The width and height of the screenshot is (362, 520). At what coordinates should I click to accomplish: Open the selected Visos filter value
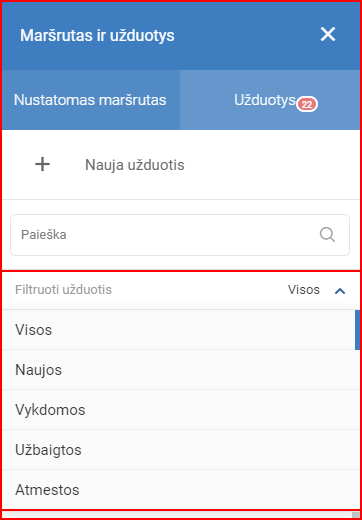[304, 290]
